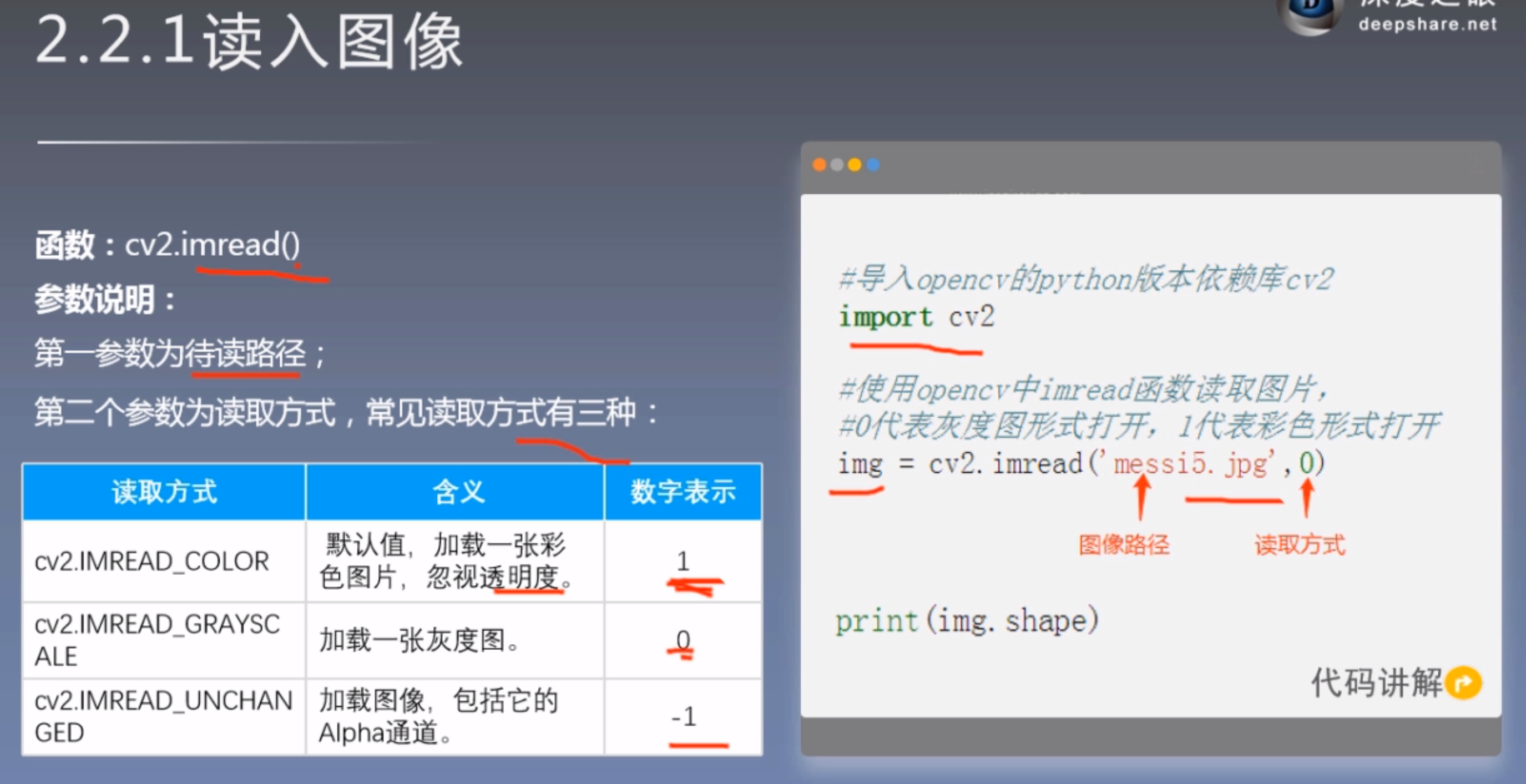This screenshot has height=784, width=1526.
Task: Click the 读取方式 table header
Action: coord(164,492)
